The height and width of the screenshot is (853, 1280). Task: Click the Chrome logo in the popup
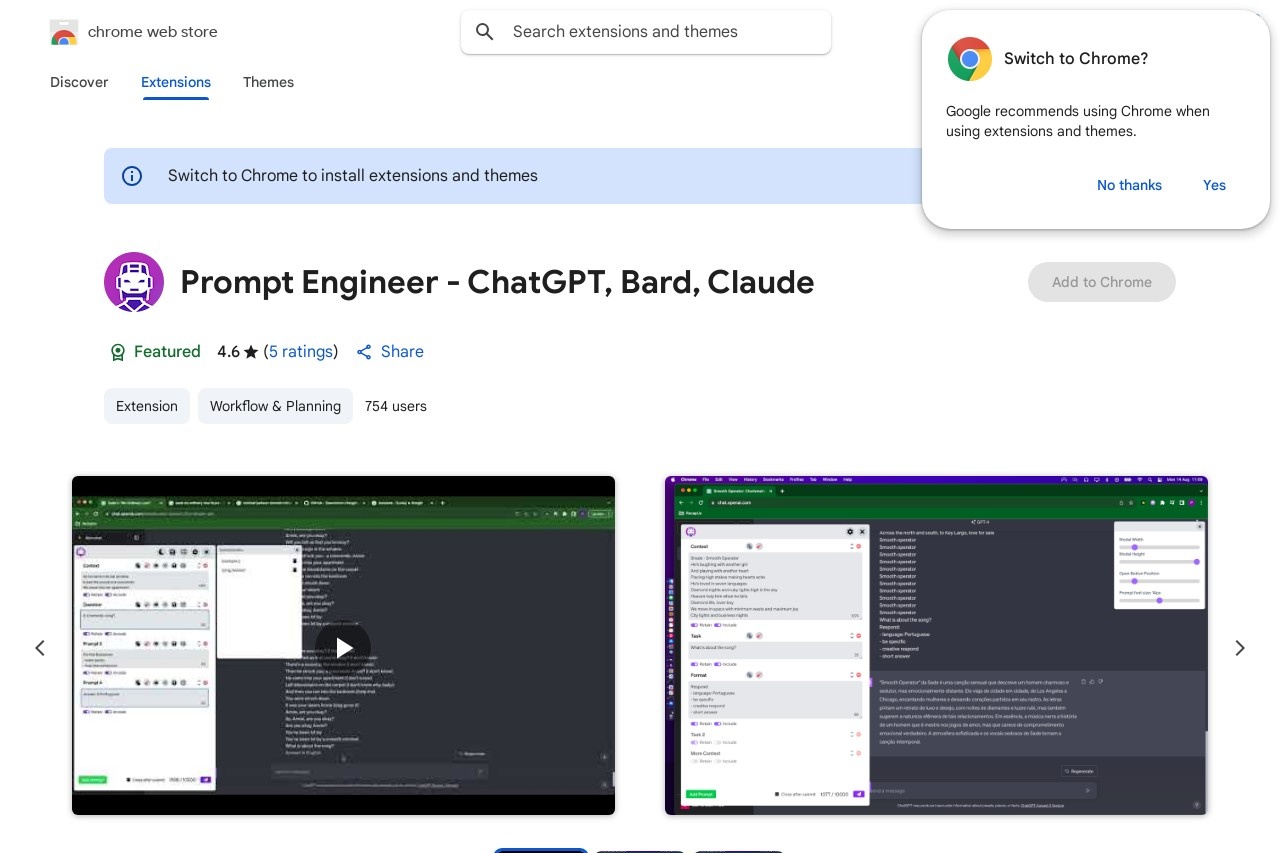click(x=969, y=59)
